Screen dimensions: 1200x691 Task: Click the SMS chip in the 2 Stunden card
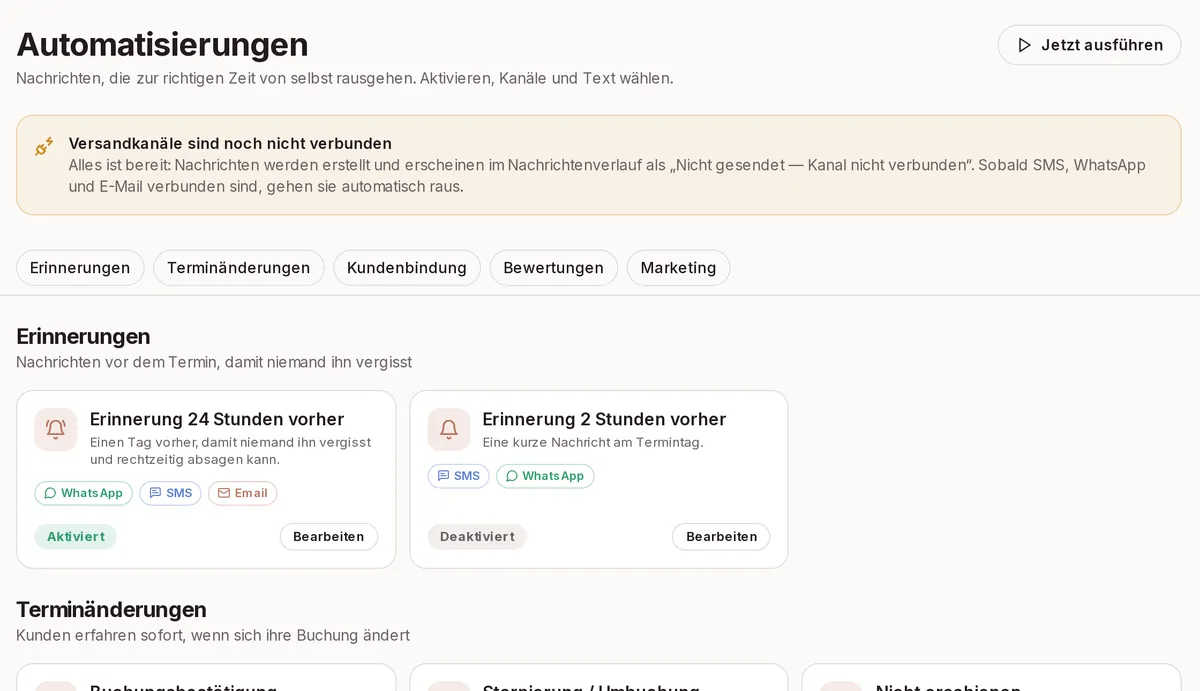459,476
